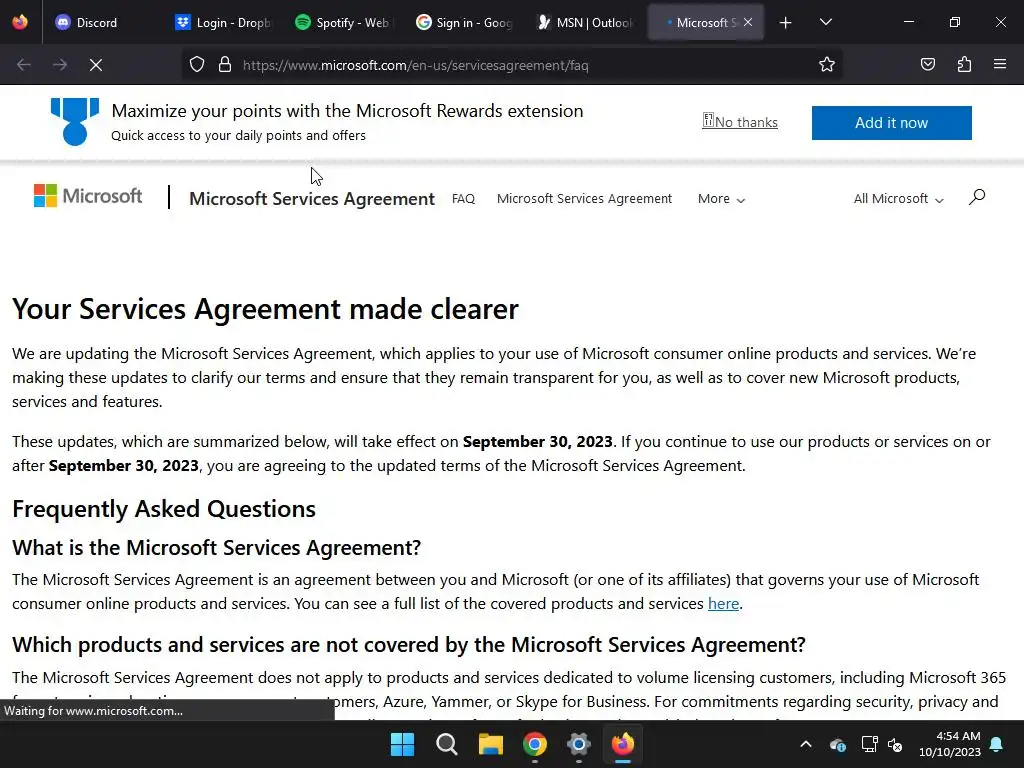Image resolution: width=1024 pixels, height=768 pixels.
Task: Open the tracking protection shield icon
Action: (197, 65)
